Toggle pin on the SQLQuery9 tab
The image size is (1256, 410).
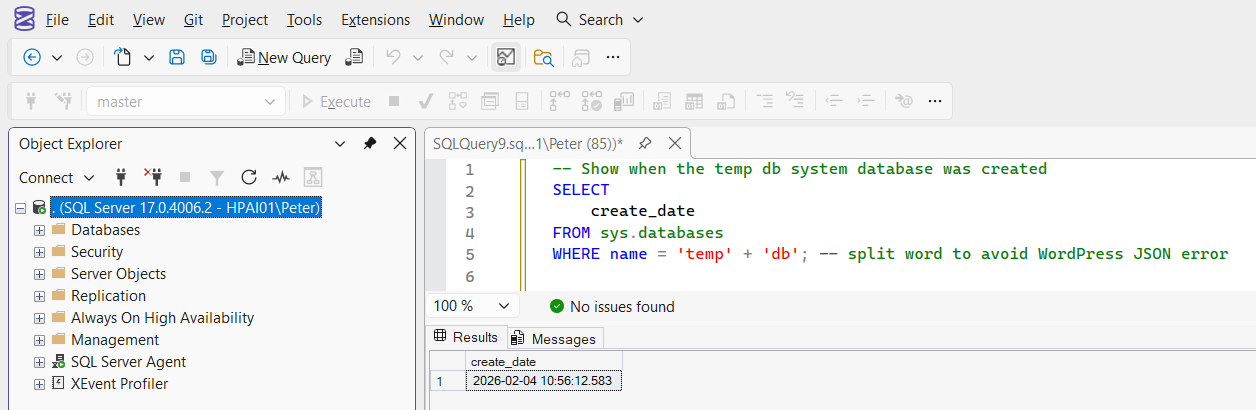[x=645, y=143]
